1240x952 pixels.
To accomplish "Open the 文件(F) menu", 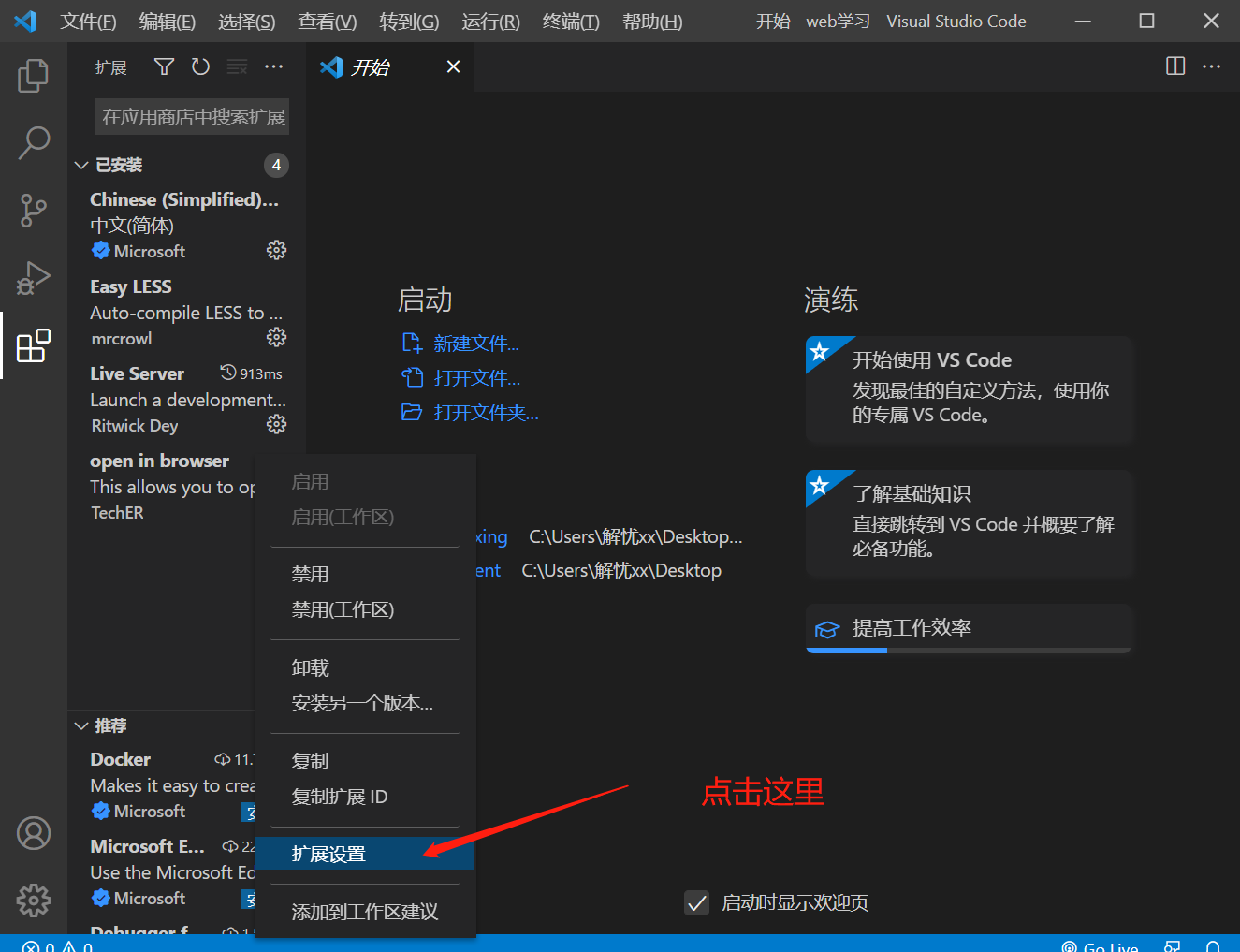I will 88,21.
